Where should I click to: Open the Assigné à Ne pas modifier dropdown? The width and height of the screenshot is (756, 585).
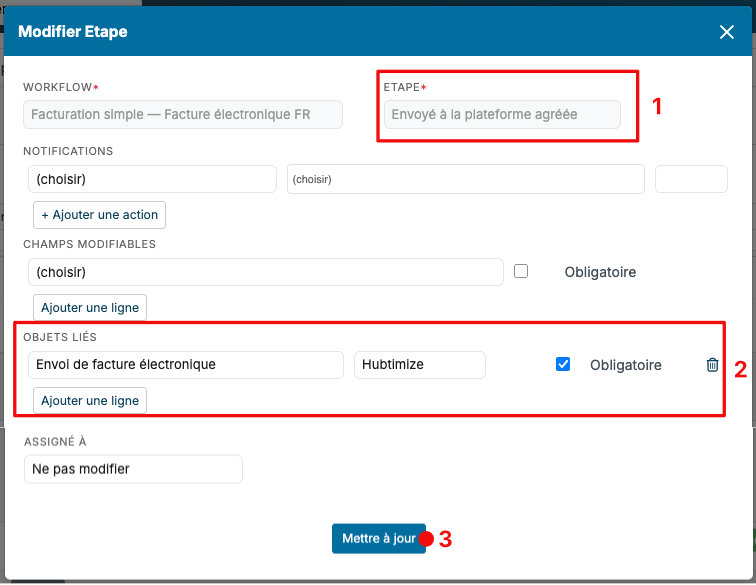point(133,469)
